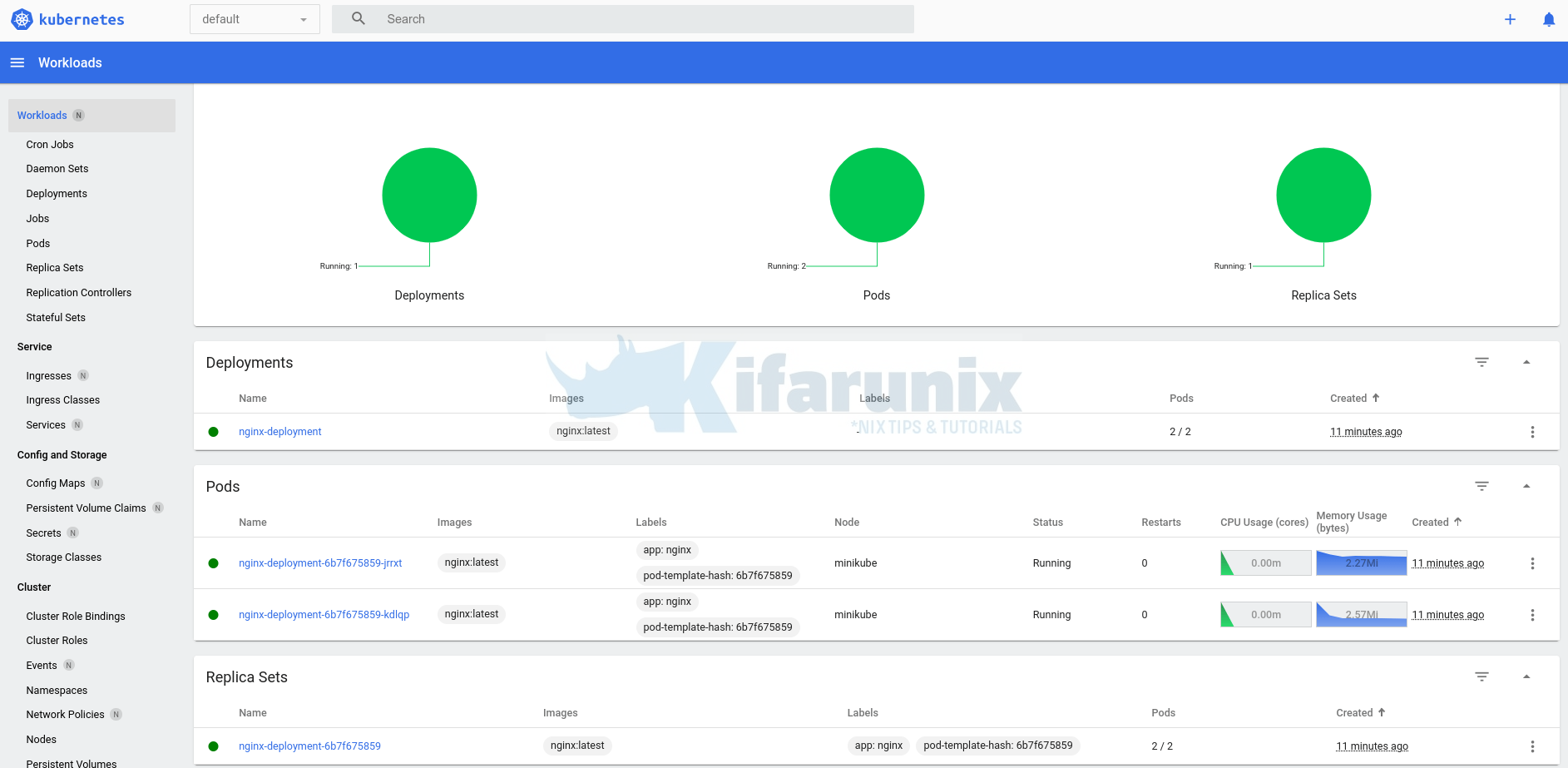Click the Kubernetes logo icon
Image resolution: width=1568 pixels, height=768 pixels.
22,19
